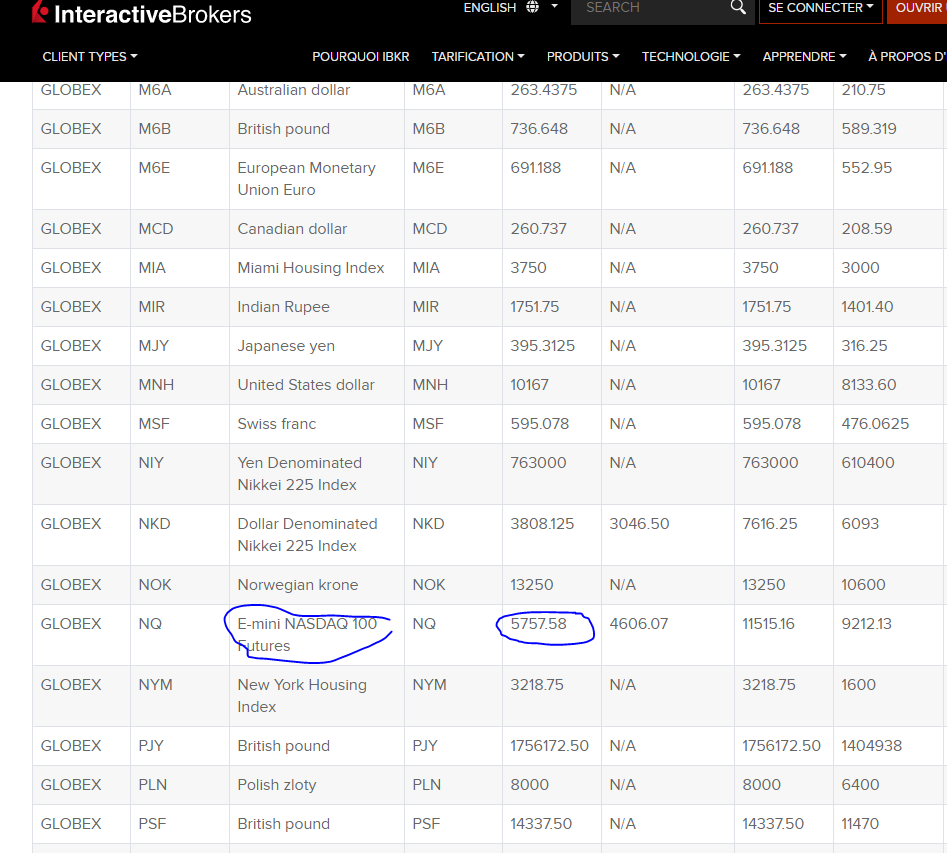Open the À PROPOS menu item
The height and width of the screenshot is (853, 947).
(x=907, y=57)
